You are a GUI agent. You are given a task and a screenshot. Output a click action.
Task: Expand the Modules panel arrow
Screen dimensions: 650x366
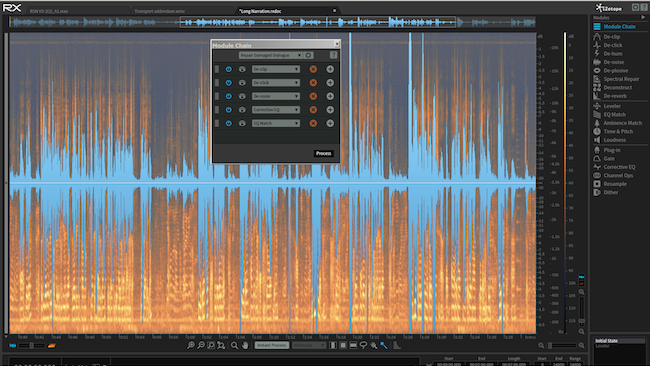643,17
